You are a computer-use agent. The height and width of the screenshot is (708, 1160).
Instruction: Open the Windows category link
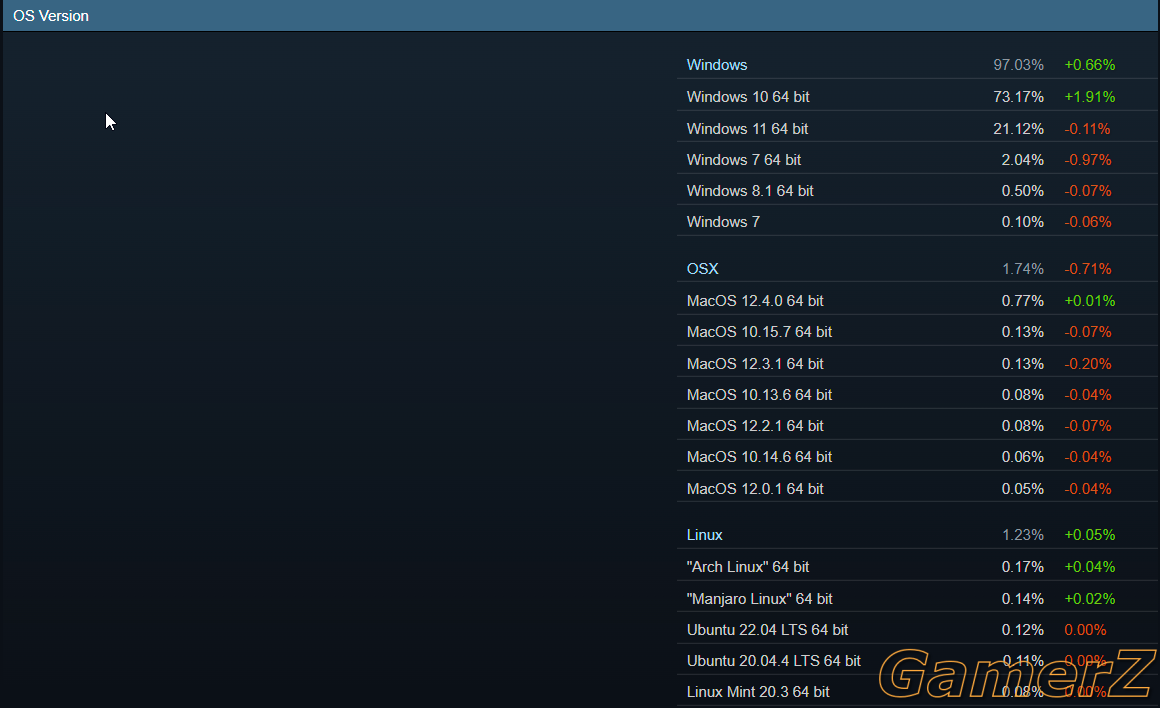(717, 65)
